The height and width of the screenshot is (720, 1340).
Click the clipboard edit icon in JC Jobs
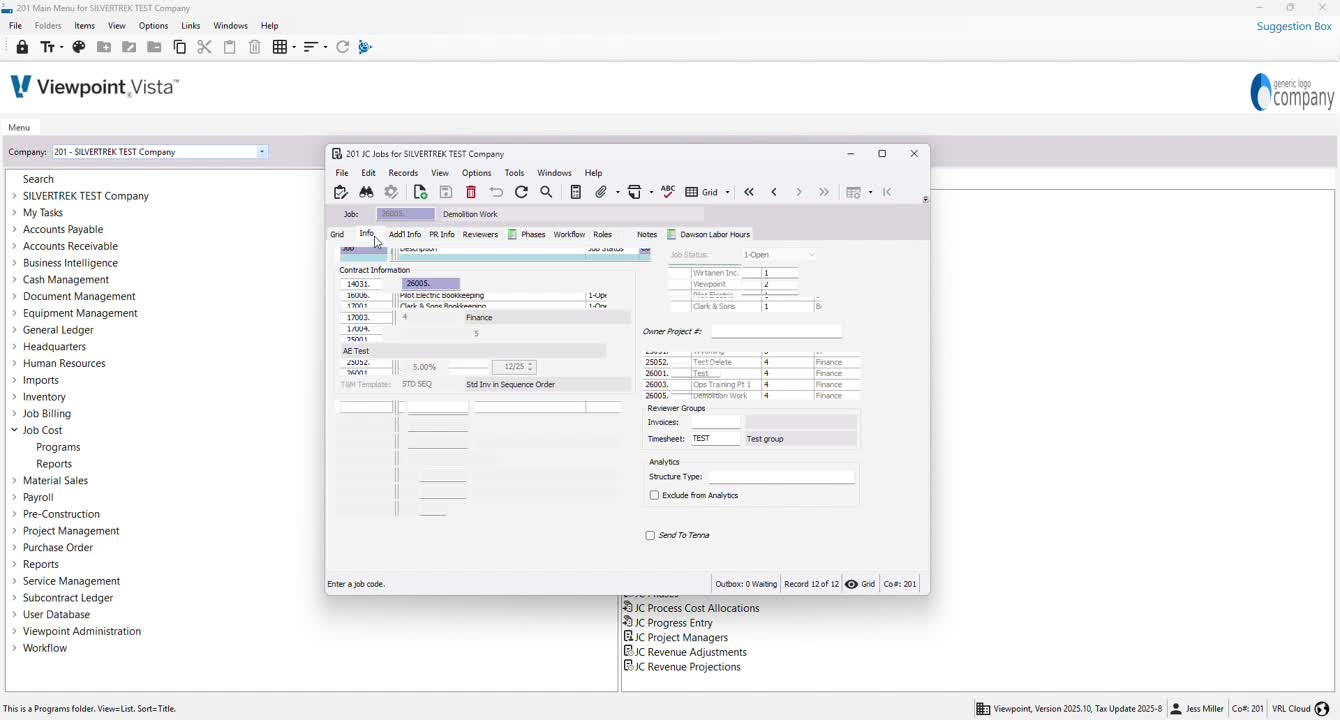pos(341,192)
